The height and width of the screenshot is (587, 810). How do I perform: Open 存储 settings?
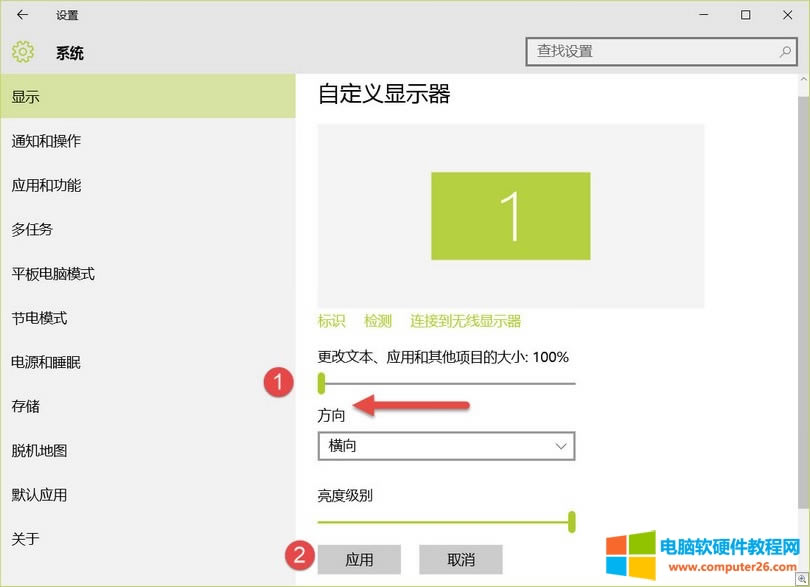148,406
